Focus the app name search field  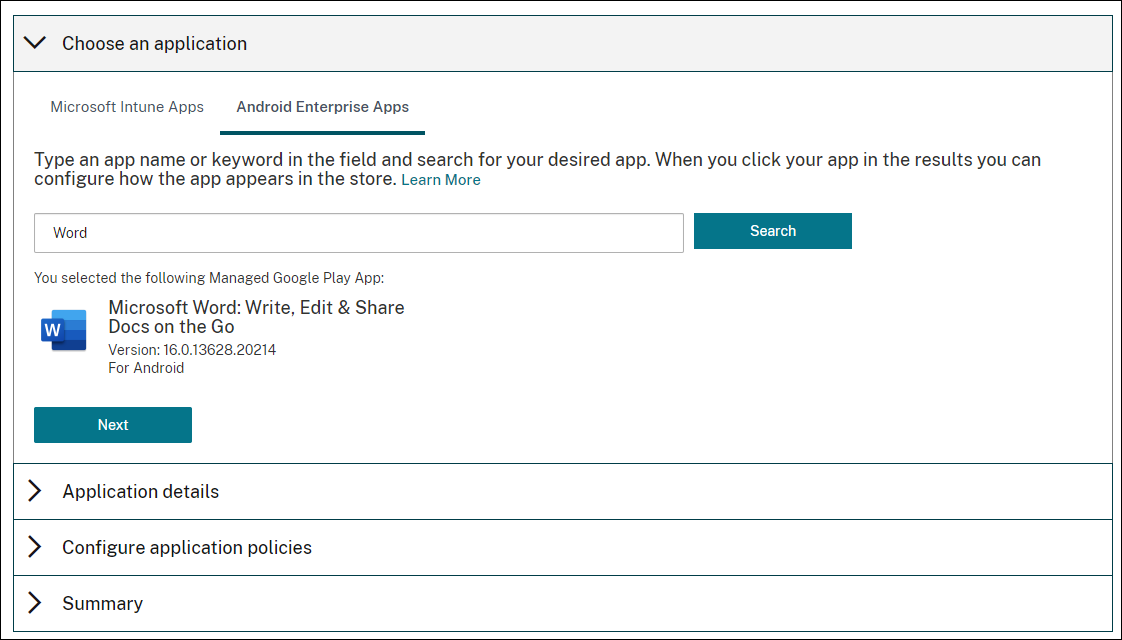[x=359, y=233]
